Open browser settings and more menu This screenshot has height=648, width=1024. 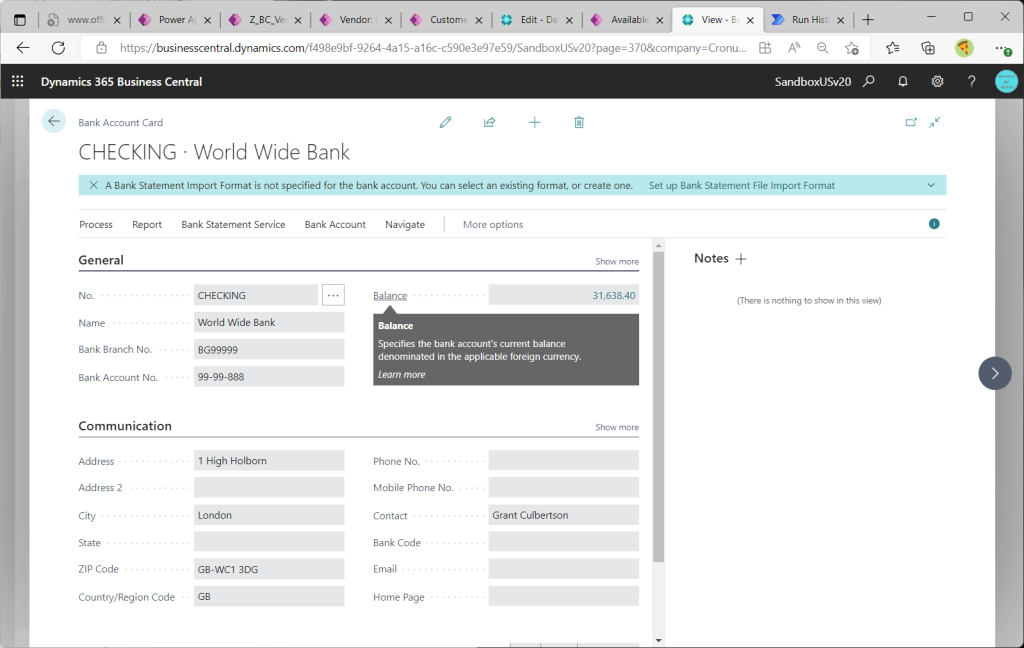coord(1002,48)
